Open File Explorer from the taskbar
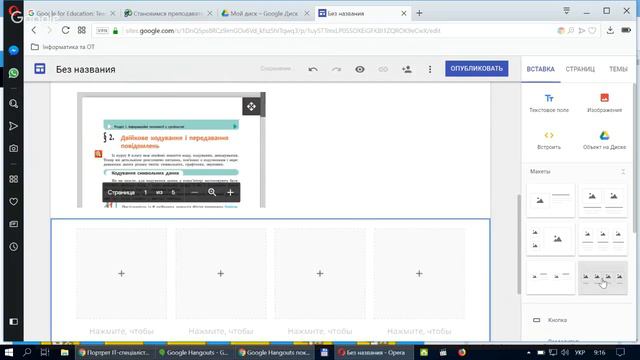Image resolution: width=640 pixels, height=360 pixels. point(64,352)
